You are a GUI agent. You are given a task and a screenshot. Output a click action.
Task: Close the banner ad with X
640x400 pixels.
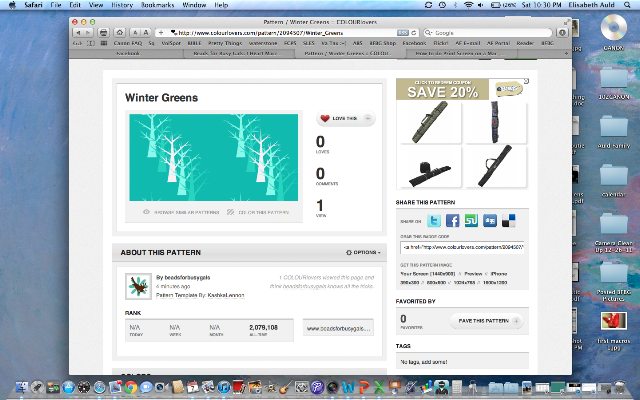tap(526, 81)
